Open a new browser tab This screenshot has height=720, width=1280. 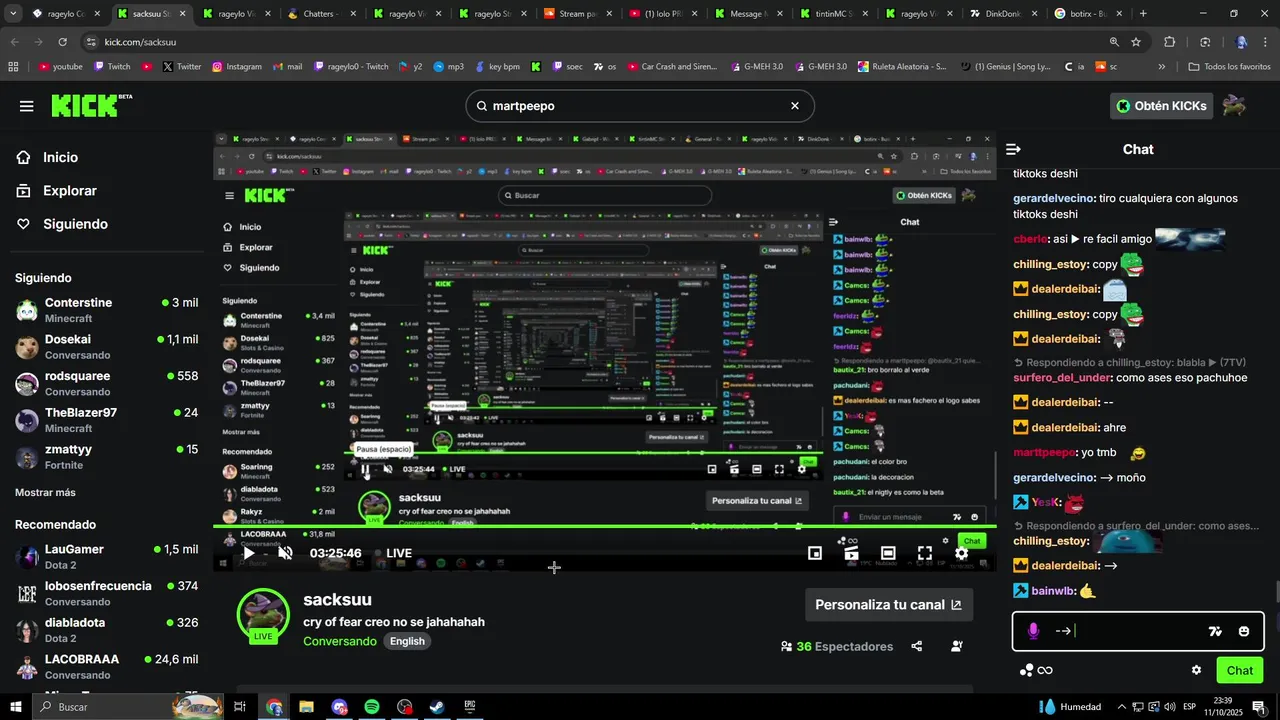[1143, 14]
